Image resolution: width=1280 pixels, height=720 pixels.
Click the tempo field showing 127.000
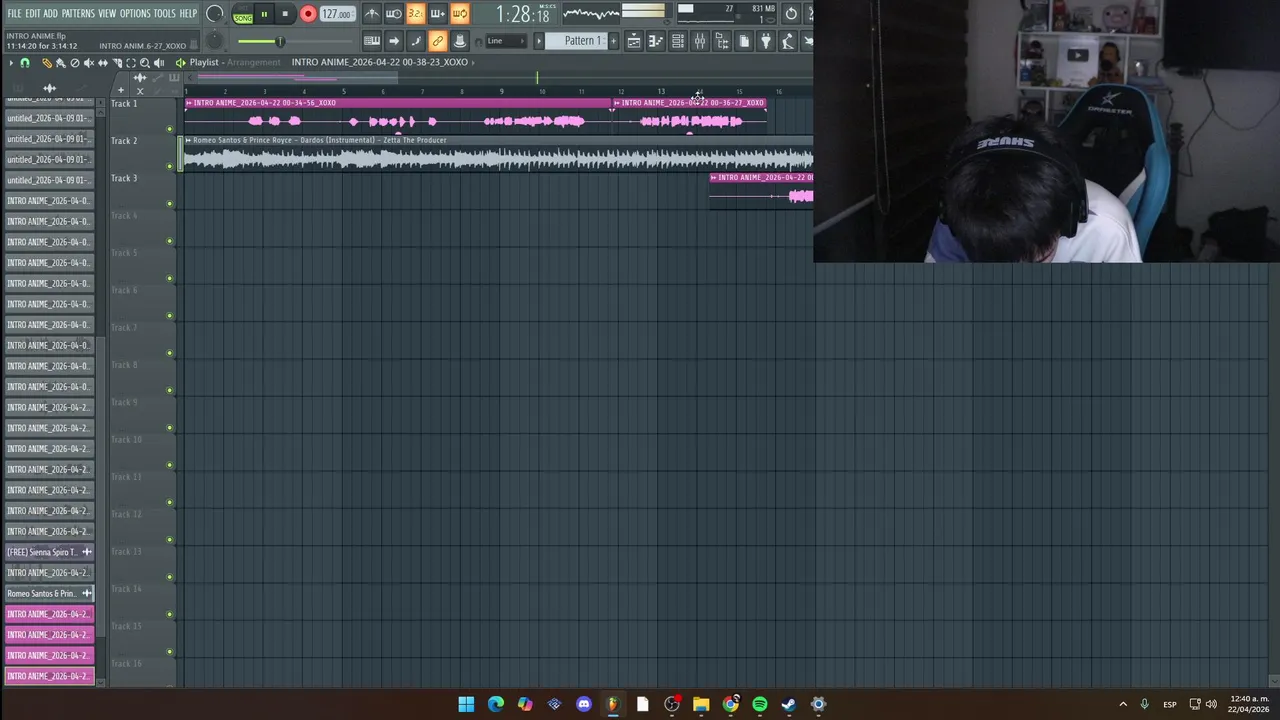[337, 14]
